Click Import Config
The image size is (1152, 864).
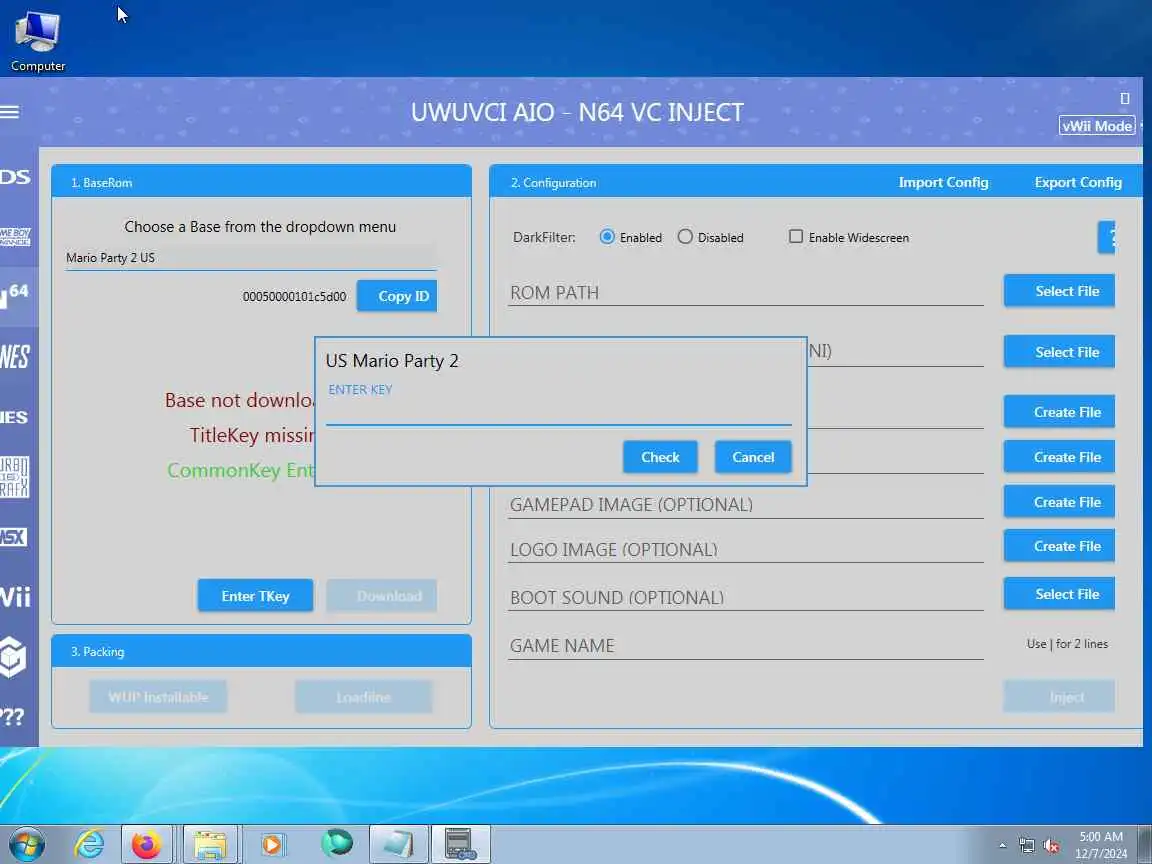click(x=943, y=182)
